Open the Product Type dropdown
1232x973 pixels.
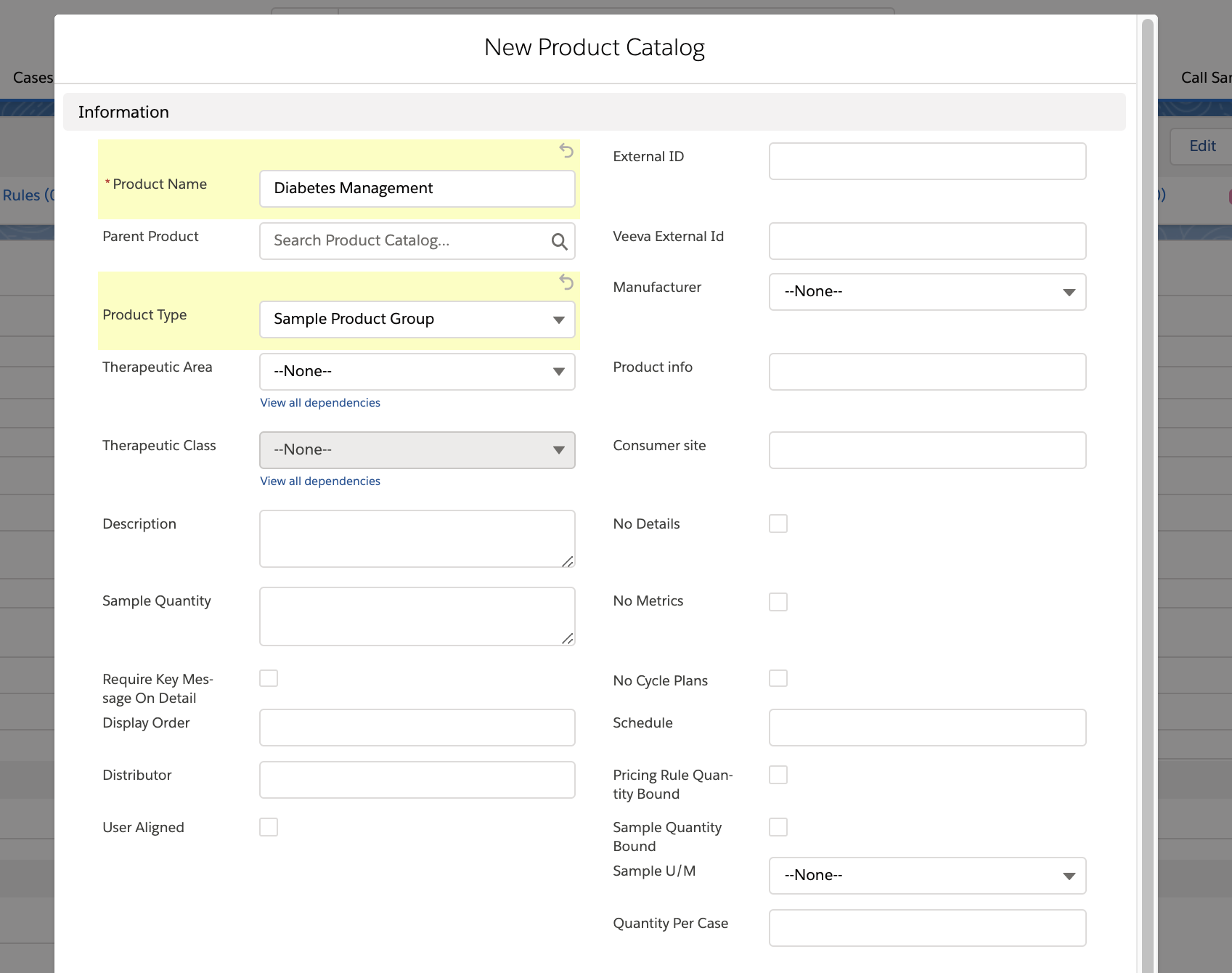coord(417,319)
